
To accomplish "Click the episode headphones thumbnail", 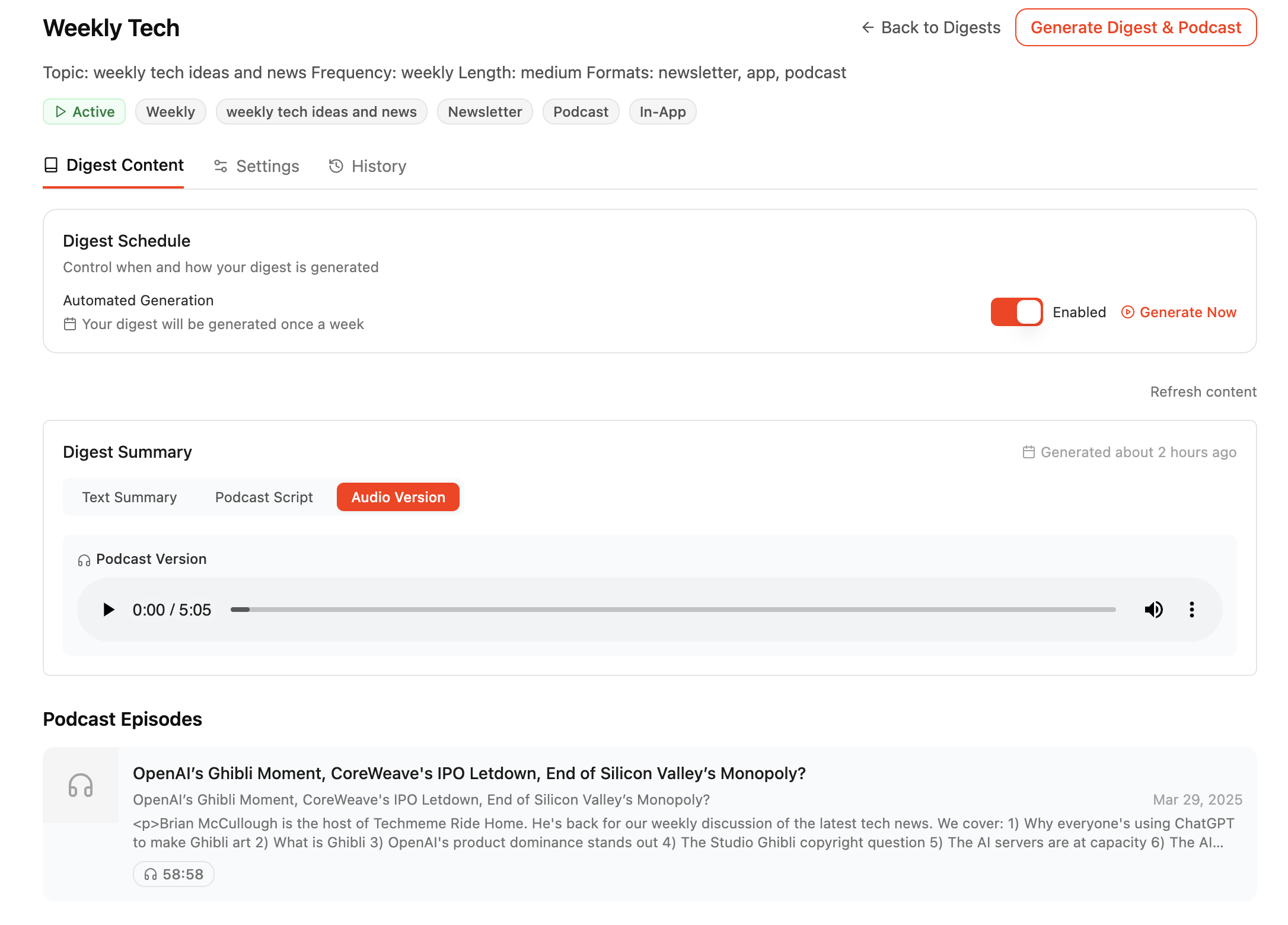I will coord(81,785).
